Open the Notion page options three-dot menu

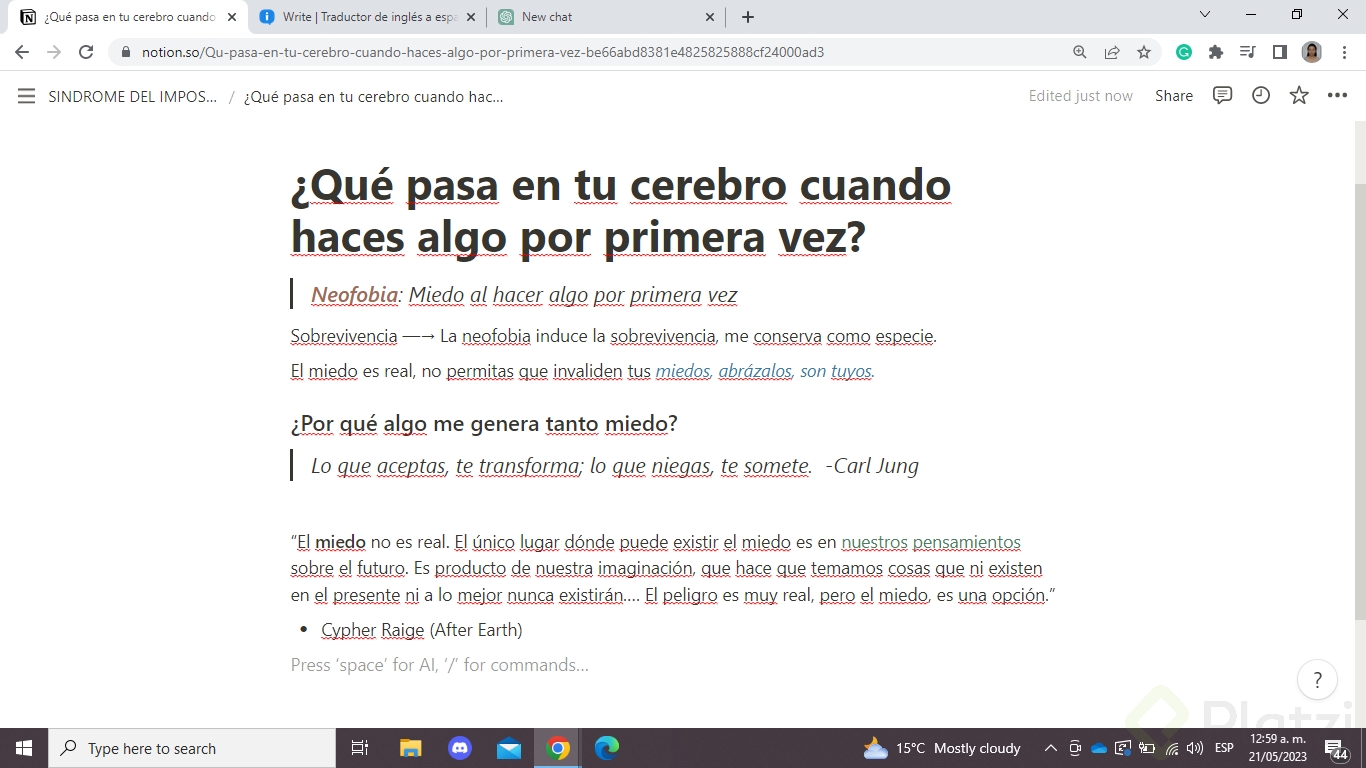click(x=1337, y=96)
